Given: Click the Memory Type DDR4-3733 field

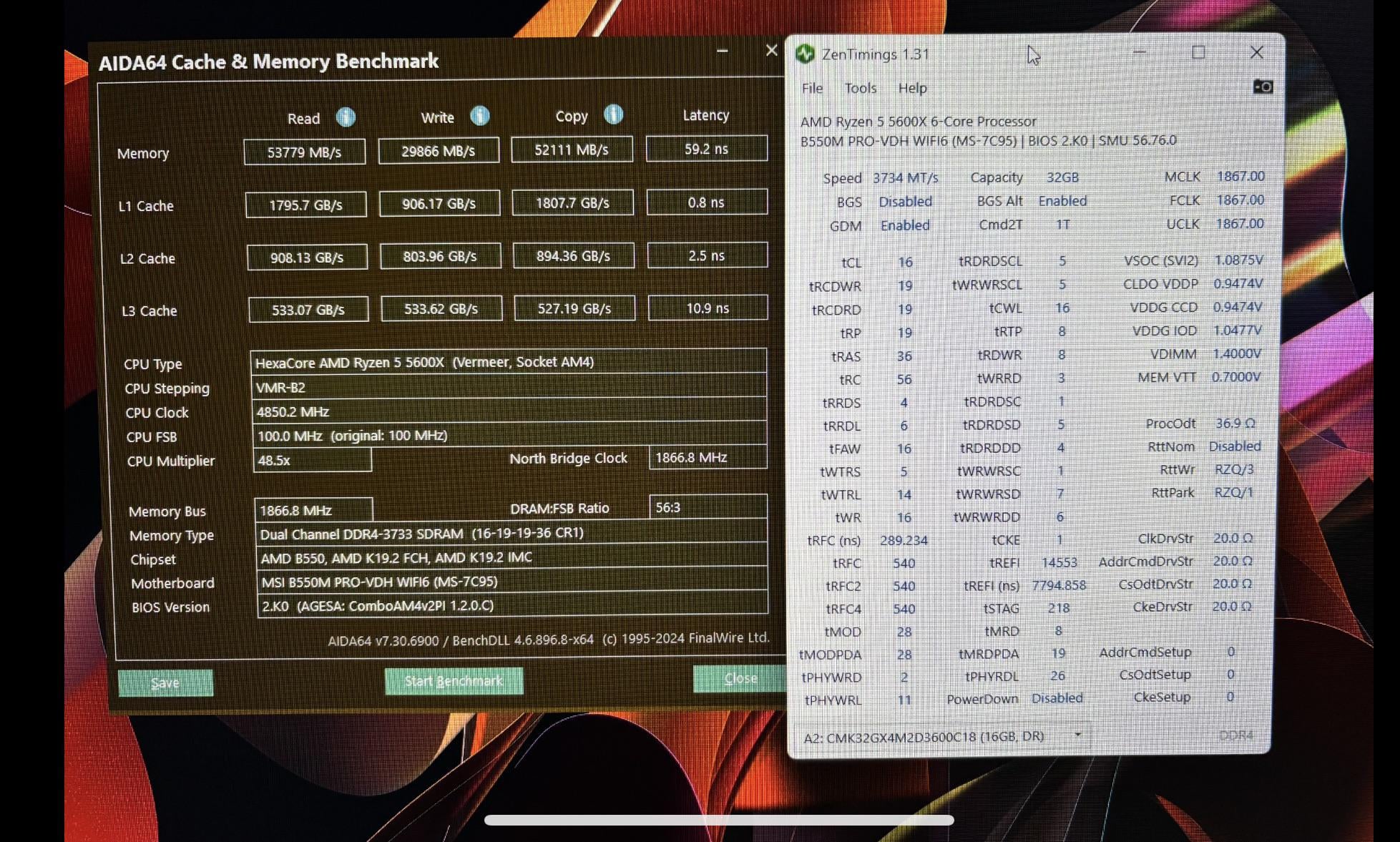Looking at the screenshot, I should [511, 534].
